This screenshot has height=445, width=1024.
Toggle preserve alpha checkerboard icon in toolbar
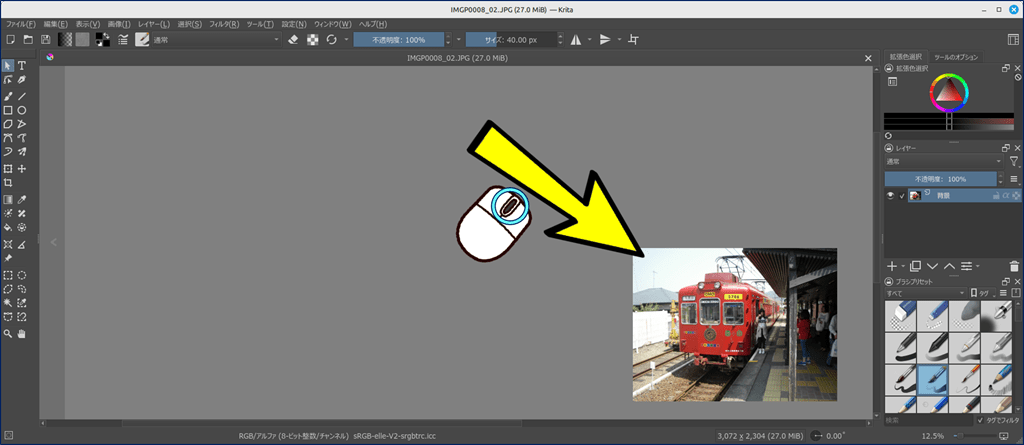pyautogui.click(x=312, y=39)
